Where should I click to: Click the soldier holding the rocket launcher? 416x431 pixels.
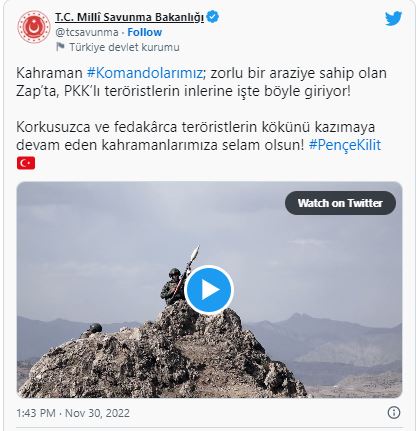(173, 286)
